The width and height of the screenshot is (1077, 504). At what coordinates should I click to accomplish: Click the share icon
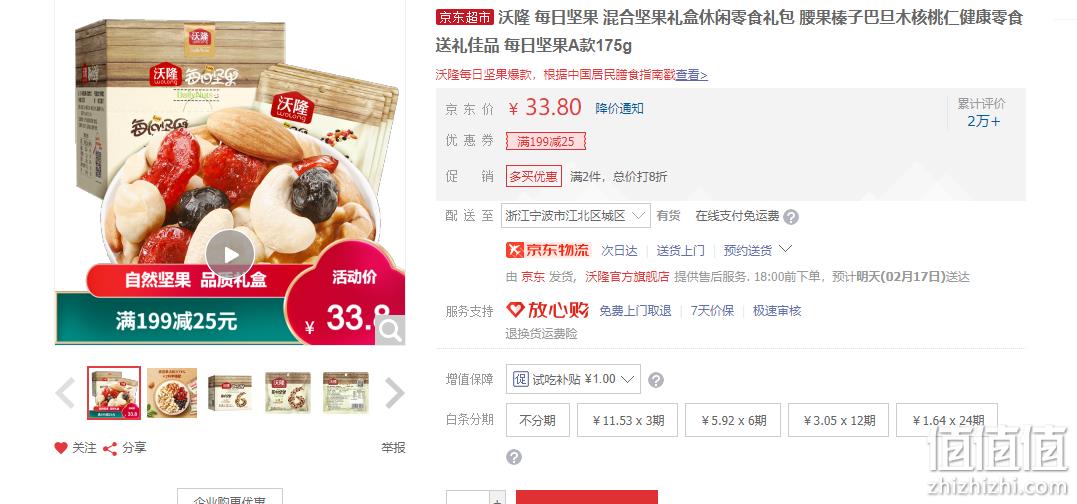(x=109, y=449)
